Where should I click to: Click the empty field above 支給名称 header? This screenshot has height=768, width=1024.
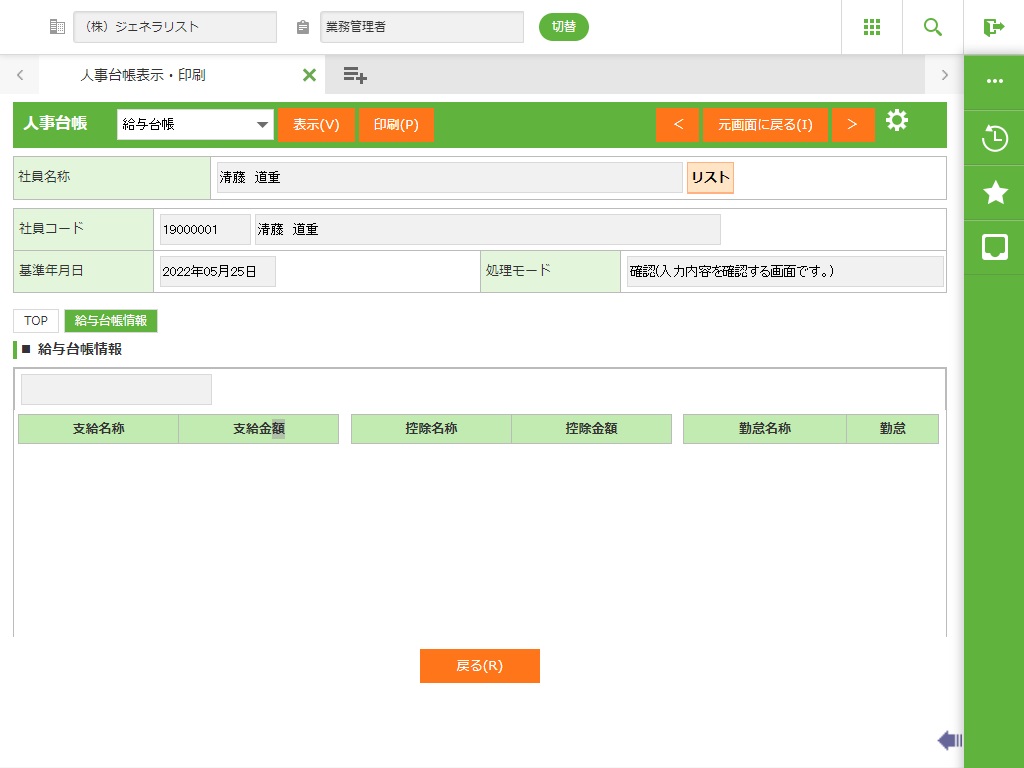point(116,390)
